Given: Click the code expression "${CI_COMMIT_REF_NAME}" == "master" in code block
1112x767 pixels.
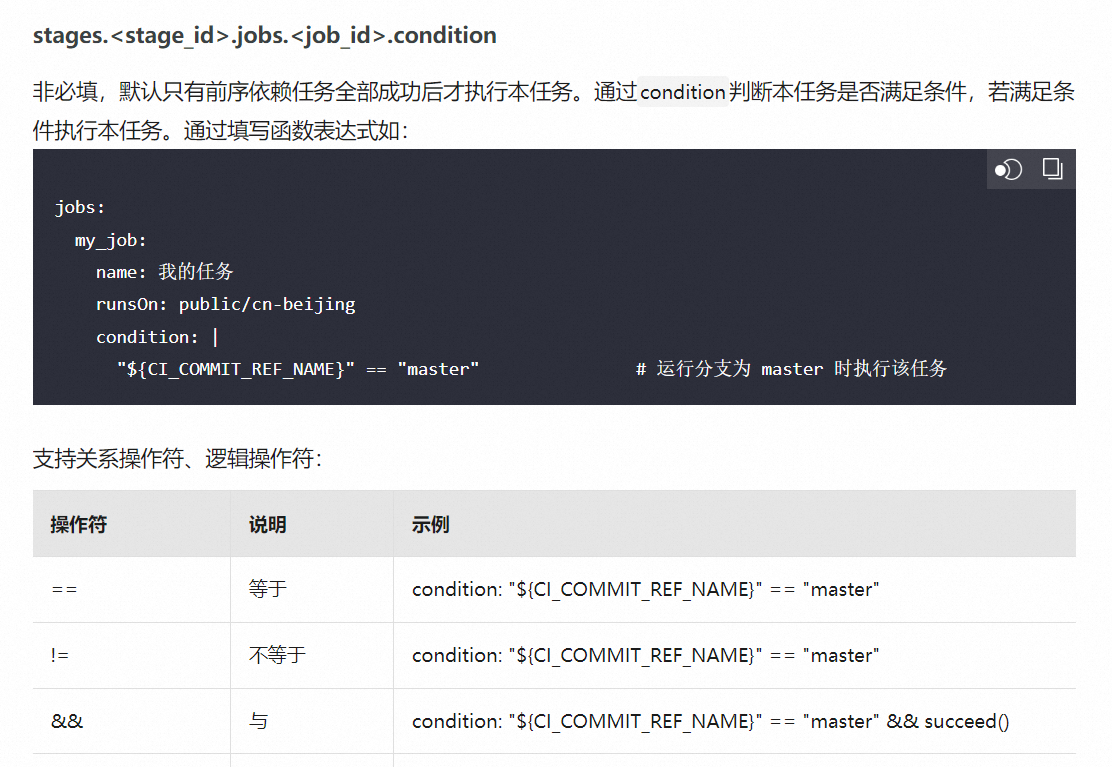Looking at the screenshot, I should click(x=298, y=369).
